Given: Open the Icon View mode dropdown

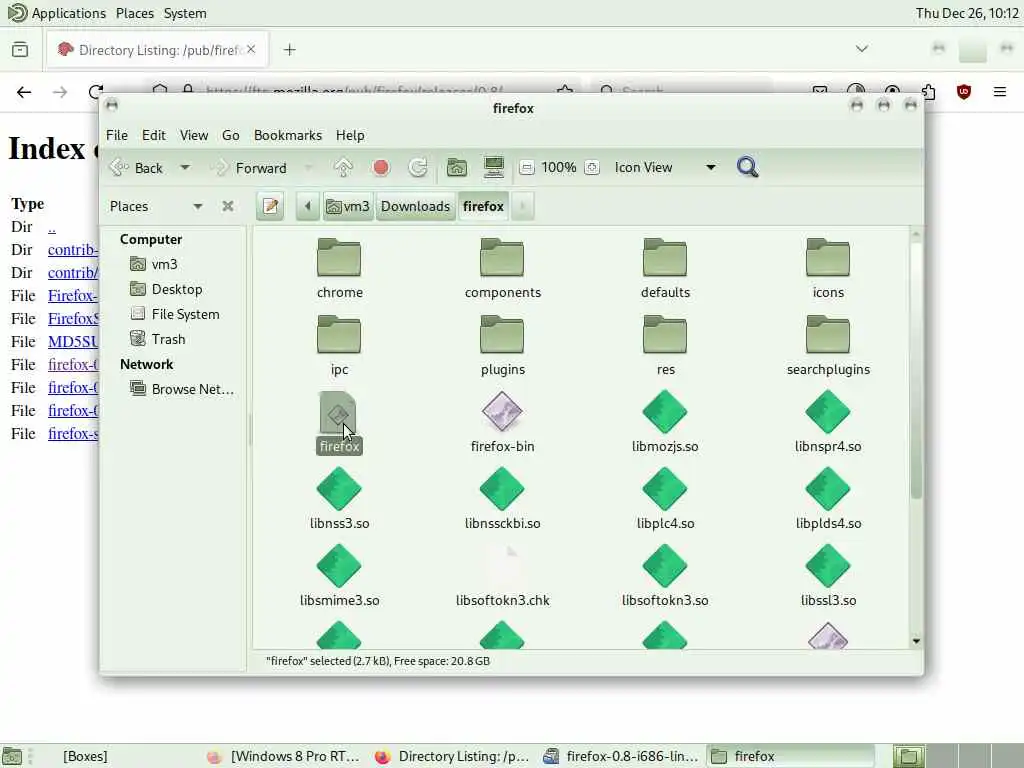Looking at the screenshot, I should click(664, 167).
